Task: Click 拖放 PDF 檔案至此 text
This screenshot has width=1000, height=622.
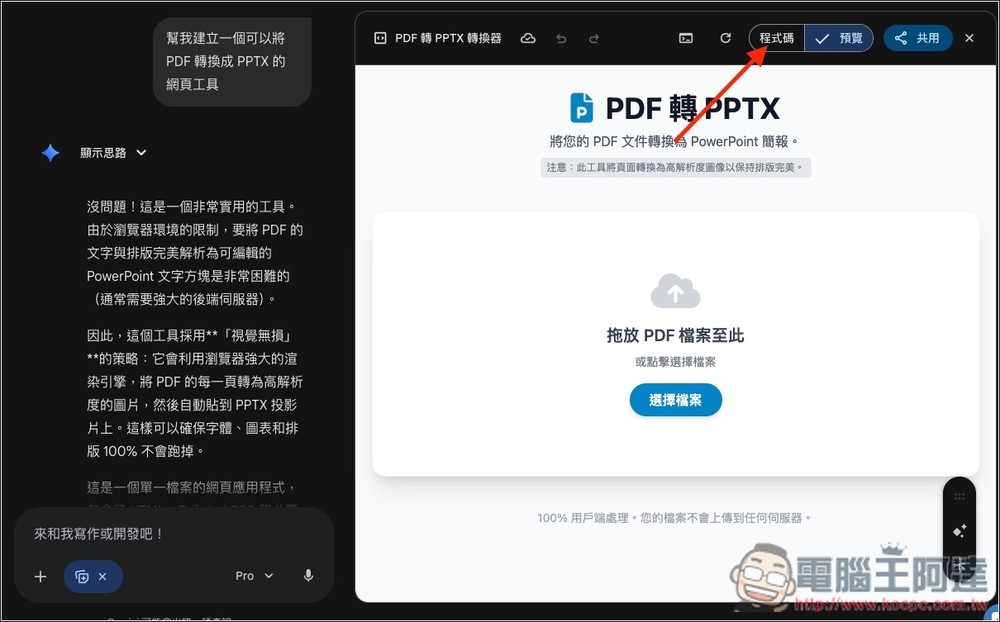Action: pyautogui.click(x=675, y=336)
